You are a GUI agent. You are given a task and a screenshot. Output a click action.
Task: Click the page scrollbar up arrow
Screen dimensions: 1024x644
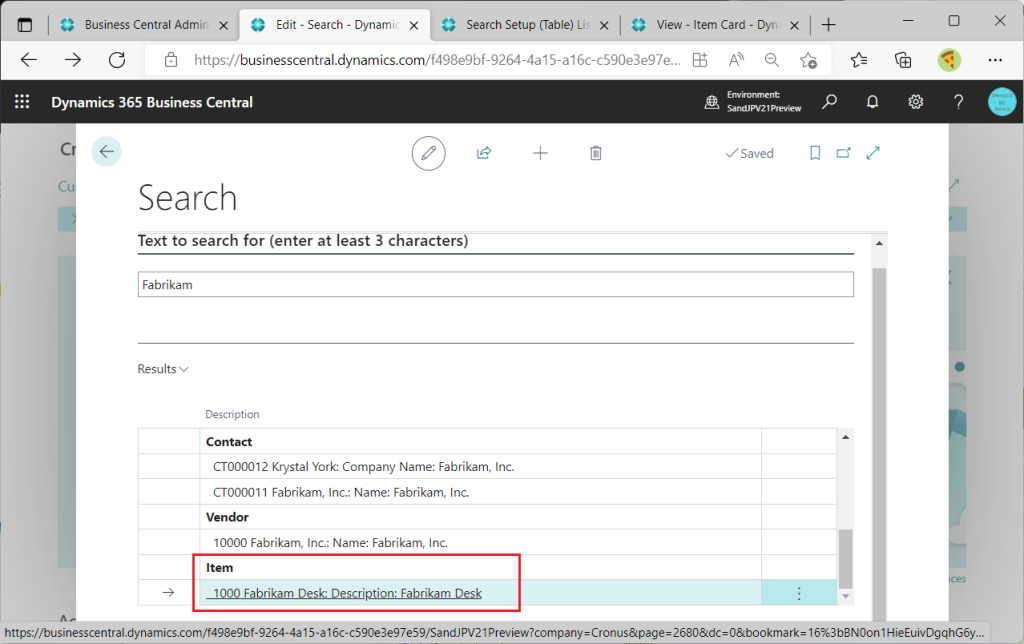pos(879,243)
